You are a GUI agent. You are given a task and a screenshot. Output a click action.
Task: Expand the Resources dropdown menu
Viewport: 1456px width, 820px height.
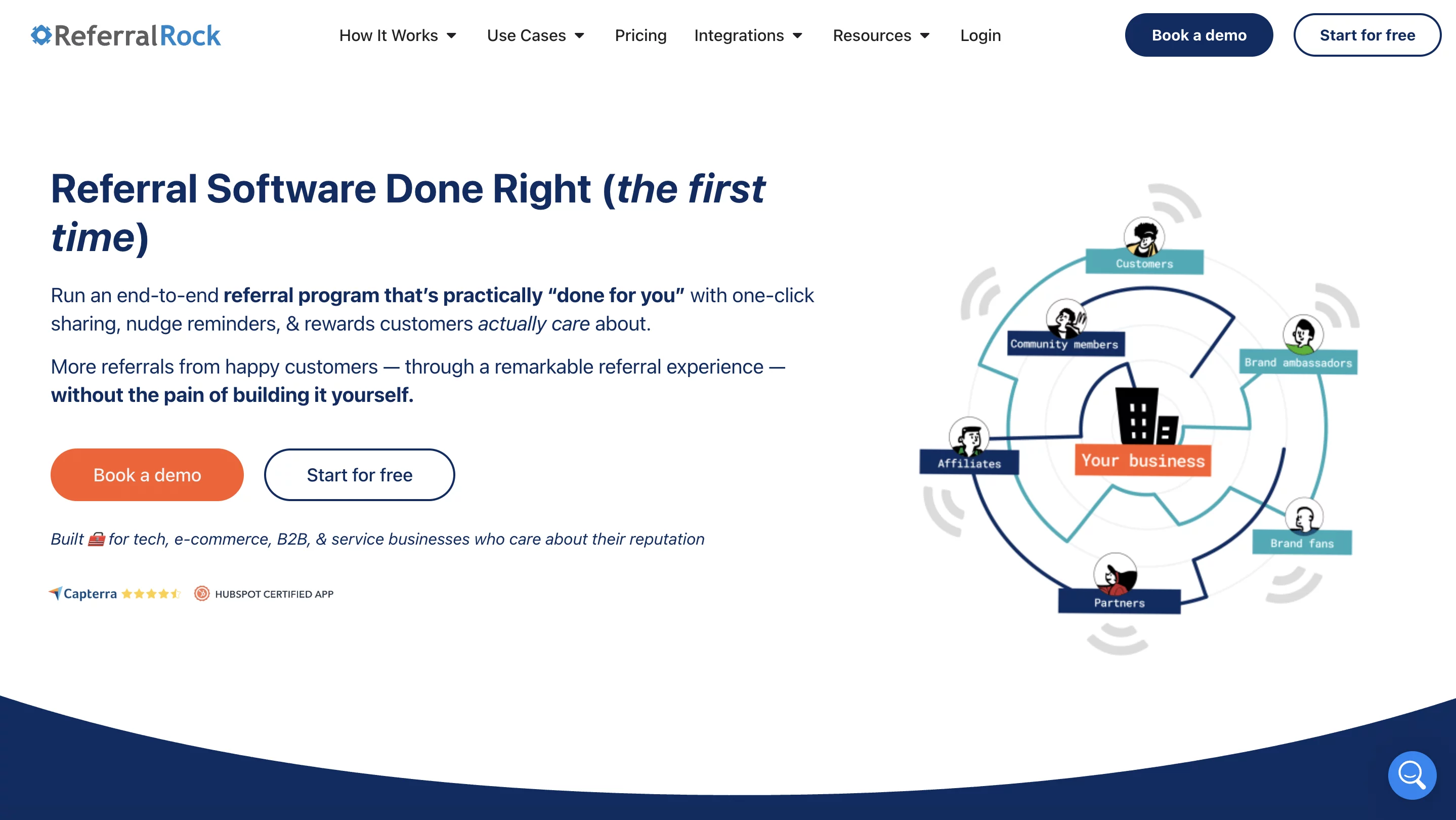(881, 35)
